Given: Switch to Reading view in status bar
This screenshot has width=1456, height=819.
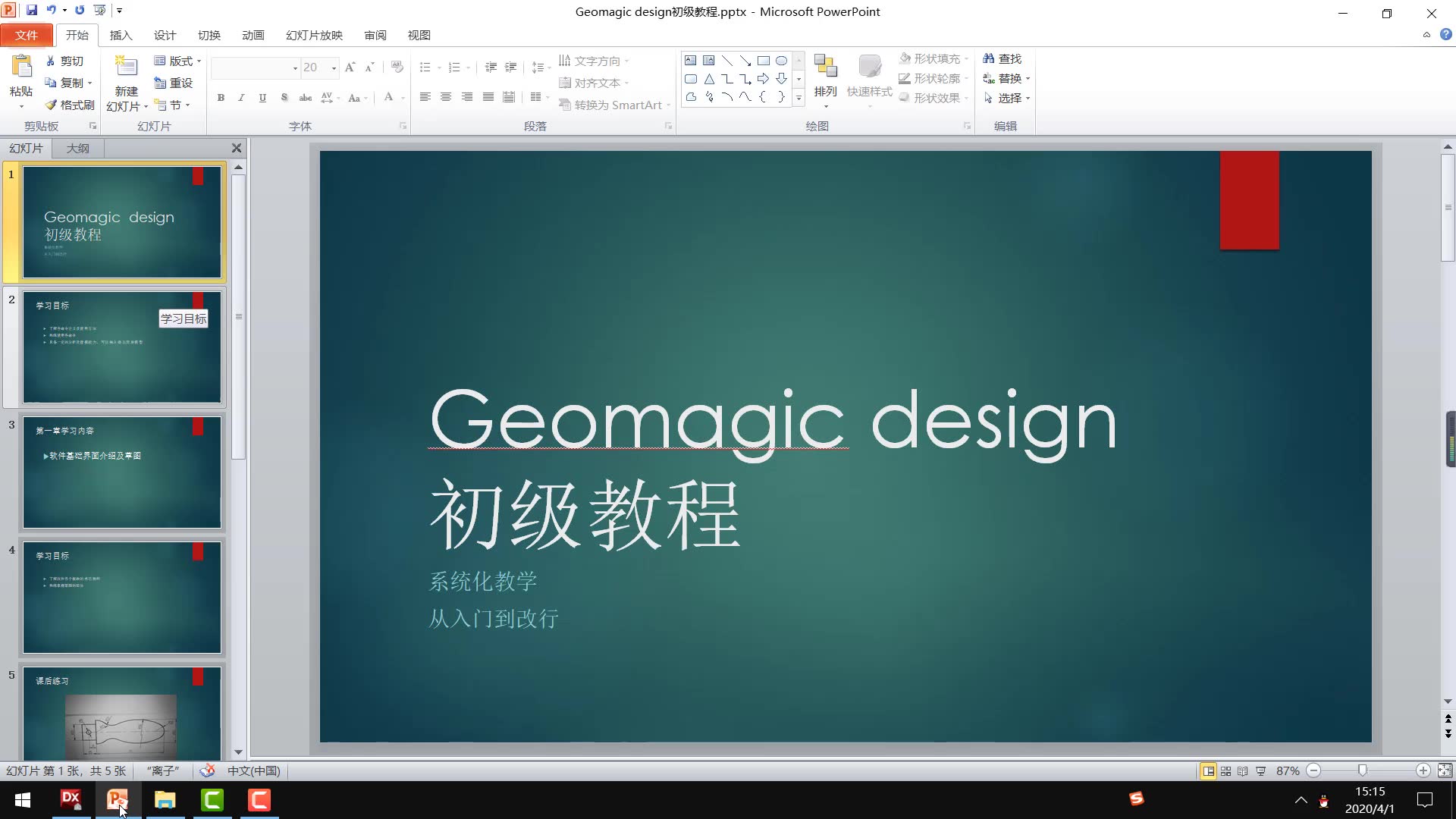Looking at the screenshot, I should click(x=1242, y=770).
